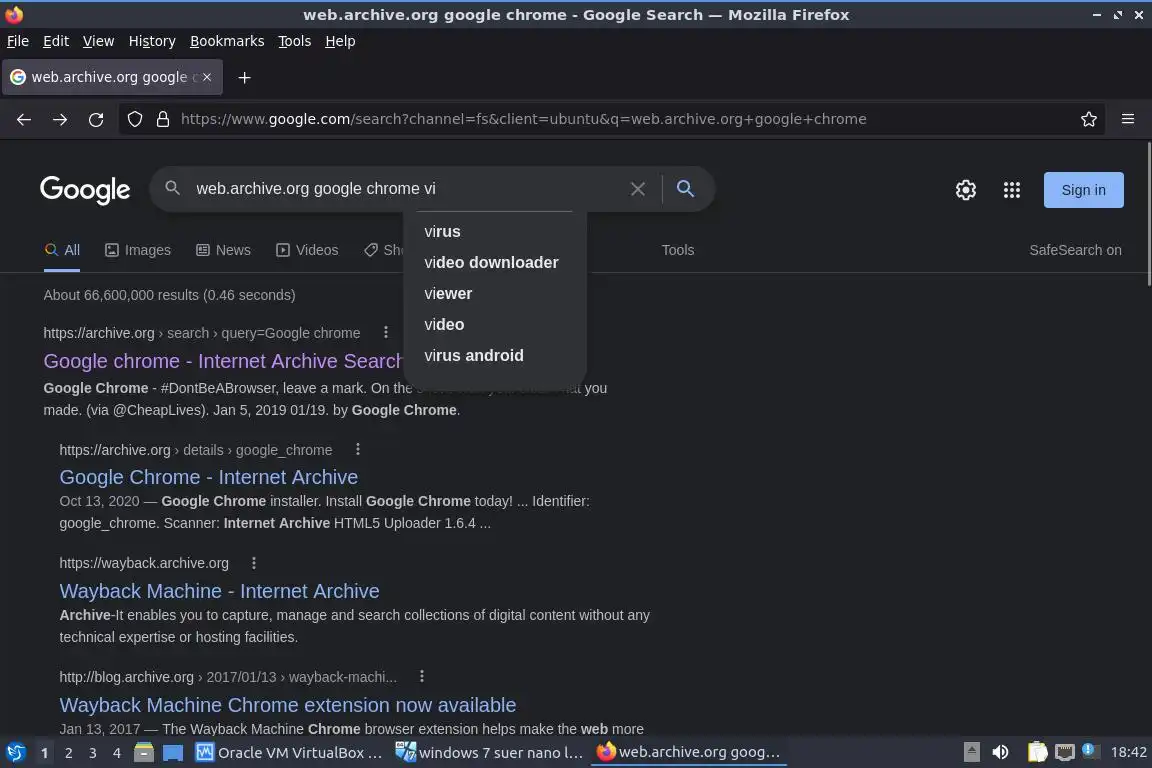Open the Edit menu
Viewport: 1152px width, 768px height.
(56, 41)
